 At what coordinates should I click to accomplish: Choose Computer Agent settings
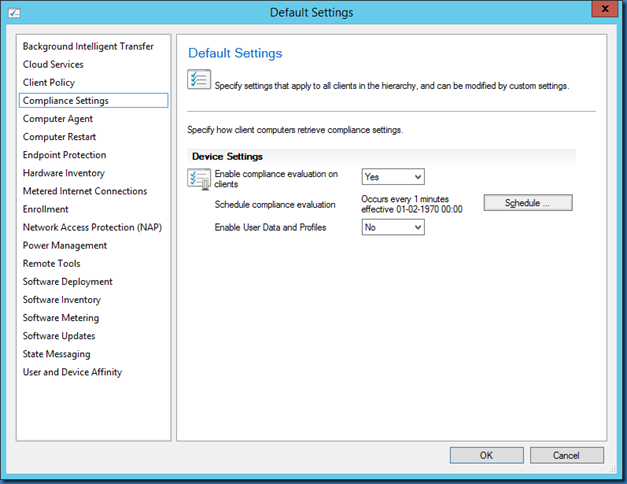pos(58,119)
